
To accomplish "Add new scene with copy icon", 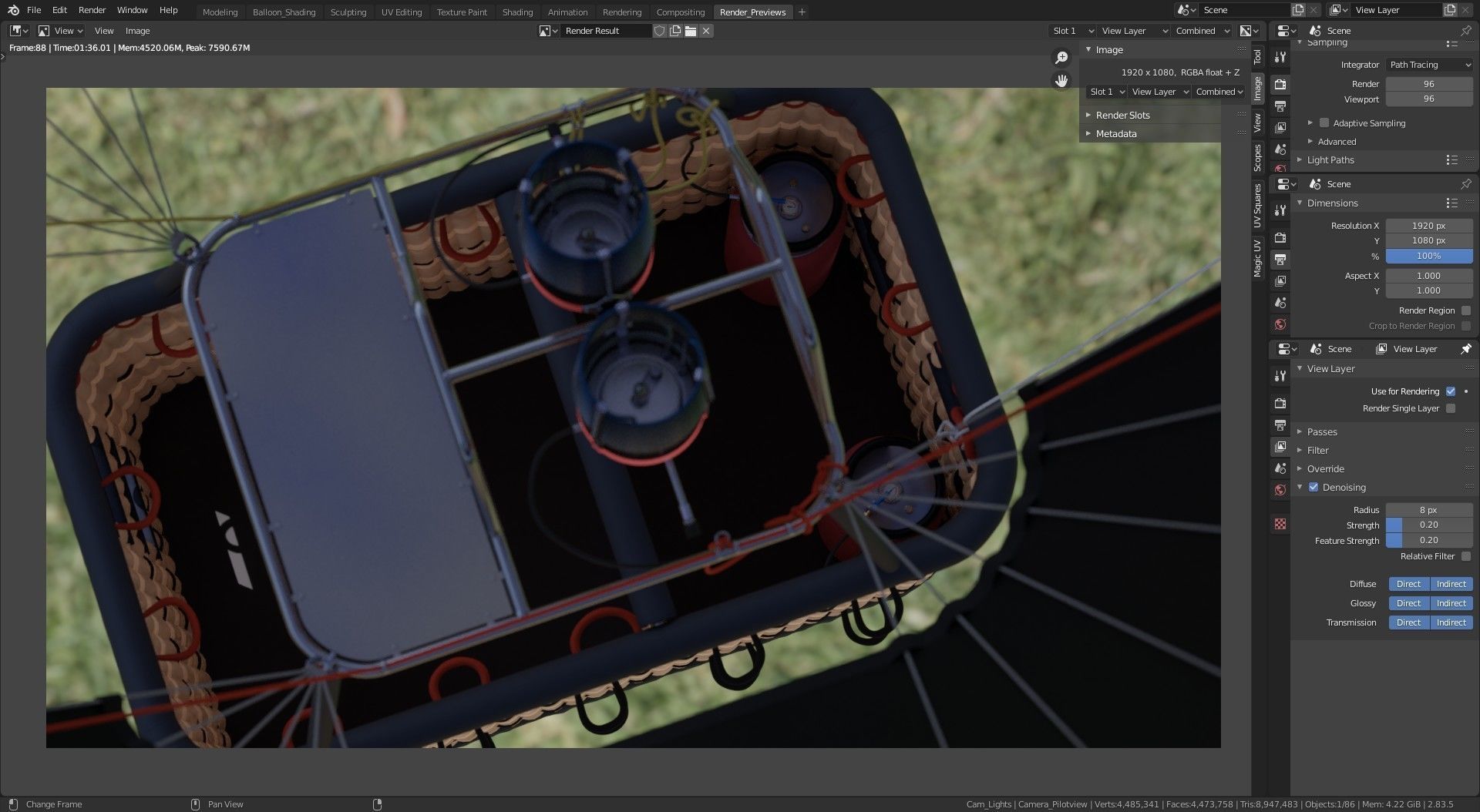I will point(1298,10).
